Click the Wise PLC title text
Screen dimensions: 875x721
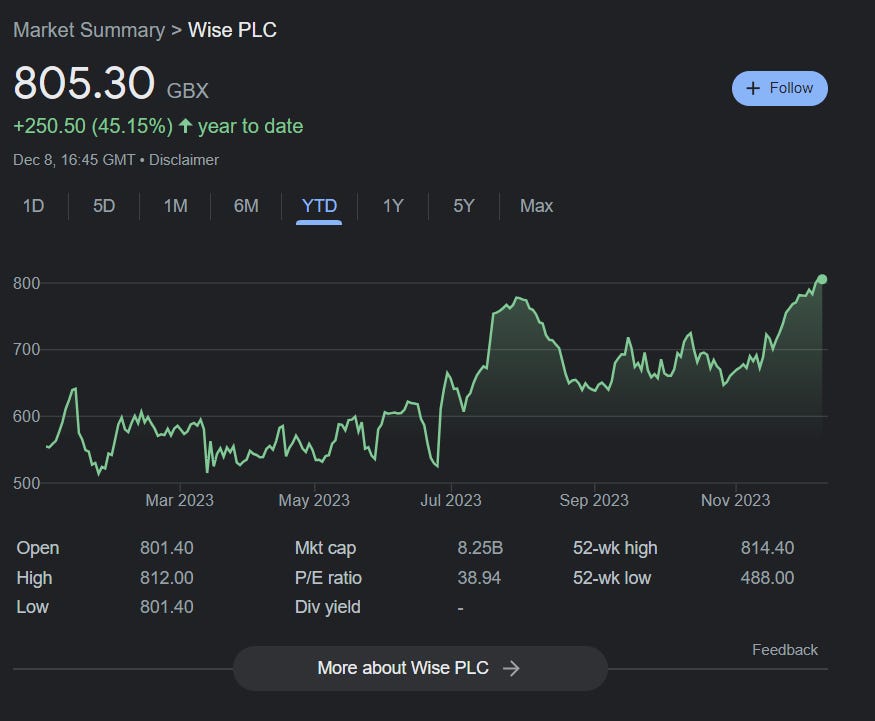click(232, 30)
